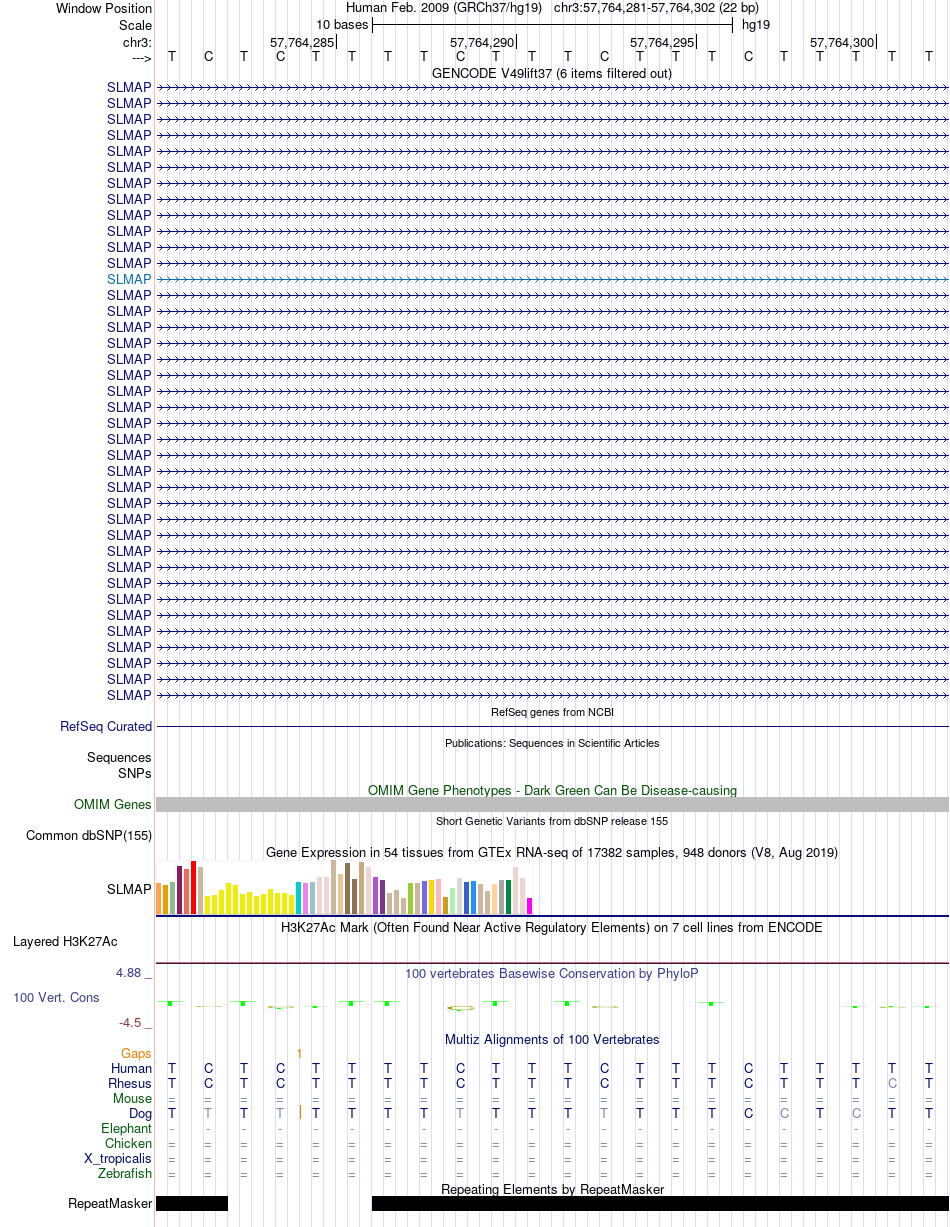
Task: Click the SLMAP label beside the GTEx bar chart
Action: tap(129, 889)
